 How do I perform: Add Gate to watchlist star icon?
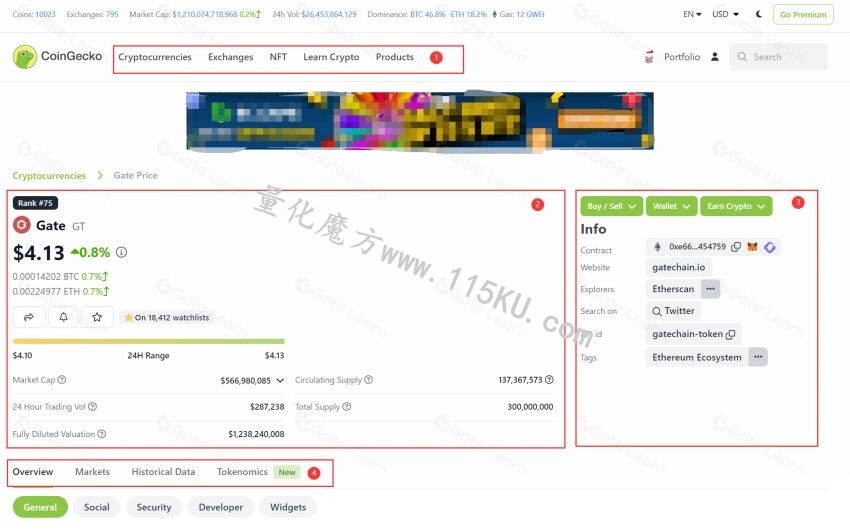[x=97, y=317]
